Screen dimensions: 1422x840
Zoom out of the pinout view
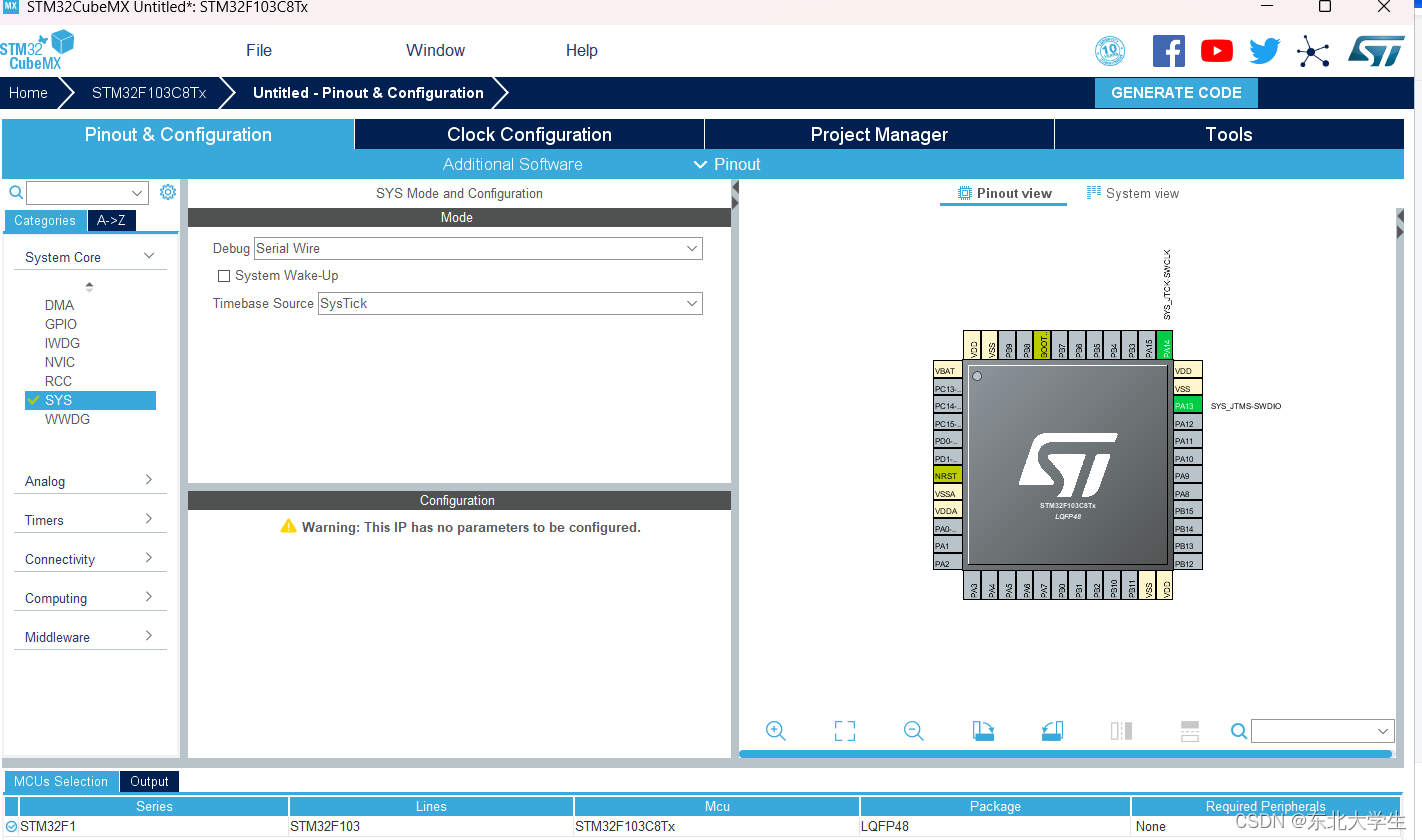[913, 731]
